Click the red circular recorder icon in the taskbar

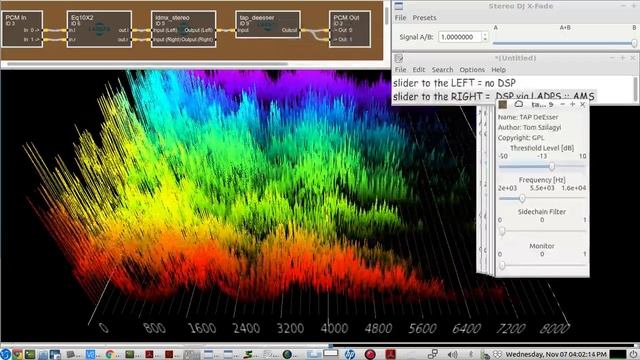click(x=370, y=354)
